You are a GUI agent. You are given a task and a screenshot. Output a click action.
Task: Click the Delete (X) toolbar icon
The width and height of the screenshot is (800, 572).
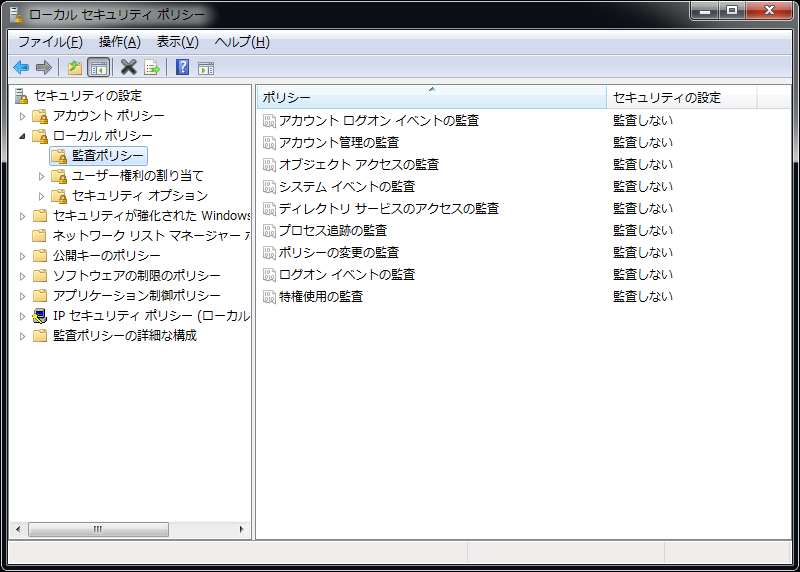(129, 67)
